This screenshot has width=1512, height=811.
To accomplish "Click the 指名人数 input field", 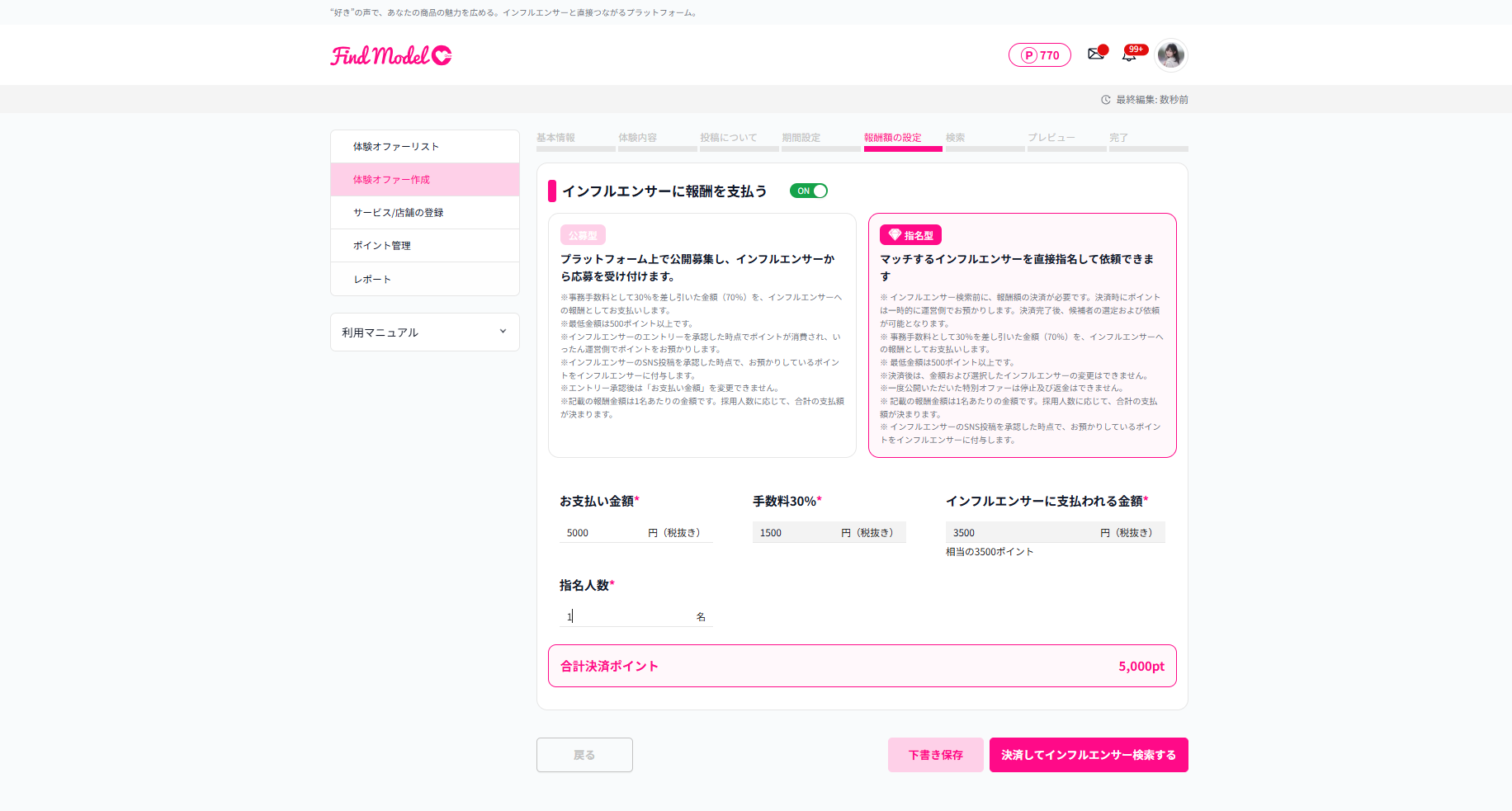I will (636, 616).
